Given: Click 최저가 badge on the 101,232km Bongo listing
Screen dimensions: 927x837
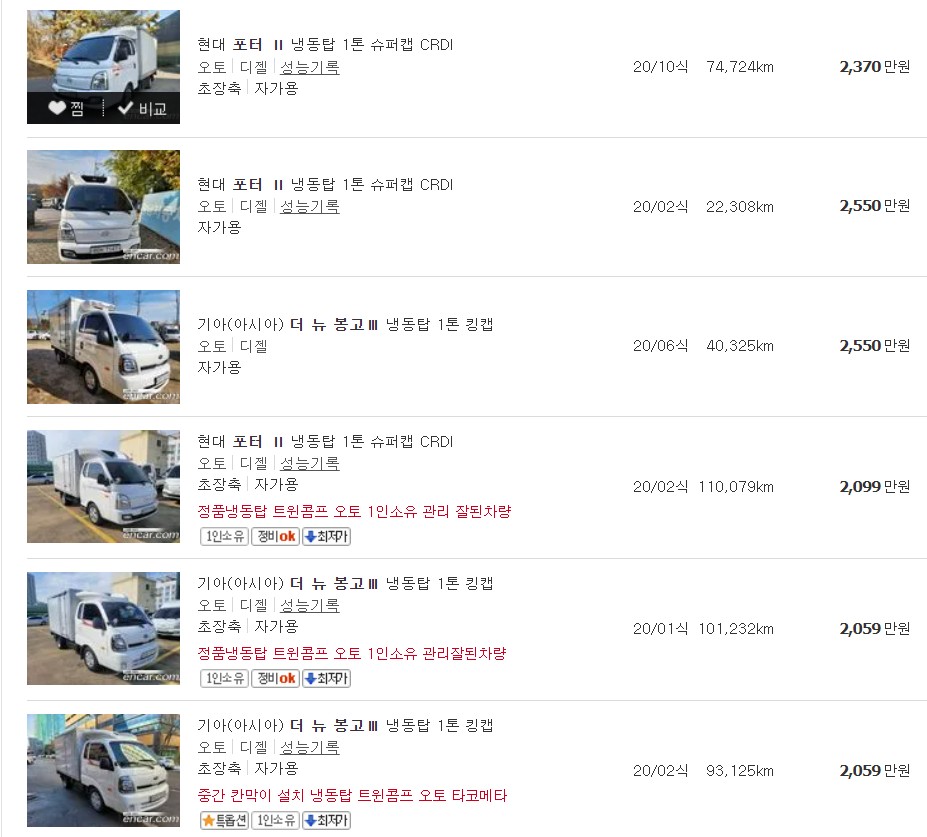Looking at the screenshot, I should pos(326,679).
